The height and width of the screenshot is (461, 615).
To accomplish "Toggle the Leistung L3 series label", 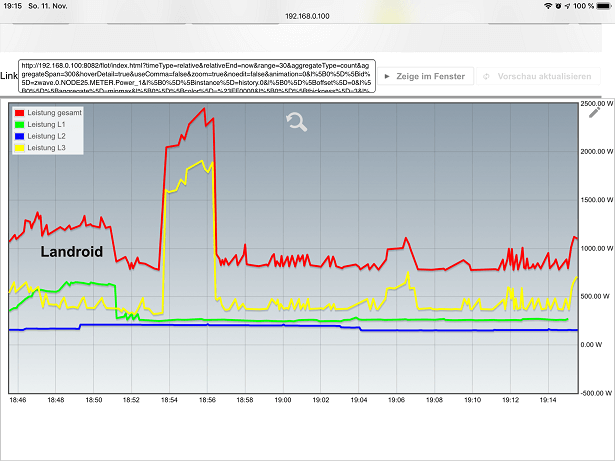I will tap(46, 147).
